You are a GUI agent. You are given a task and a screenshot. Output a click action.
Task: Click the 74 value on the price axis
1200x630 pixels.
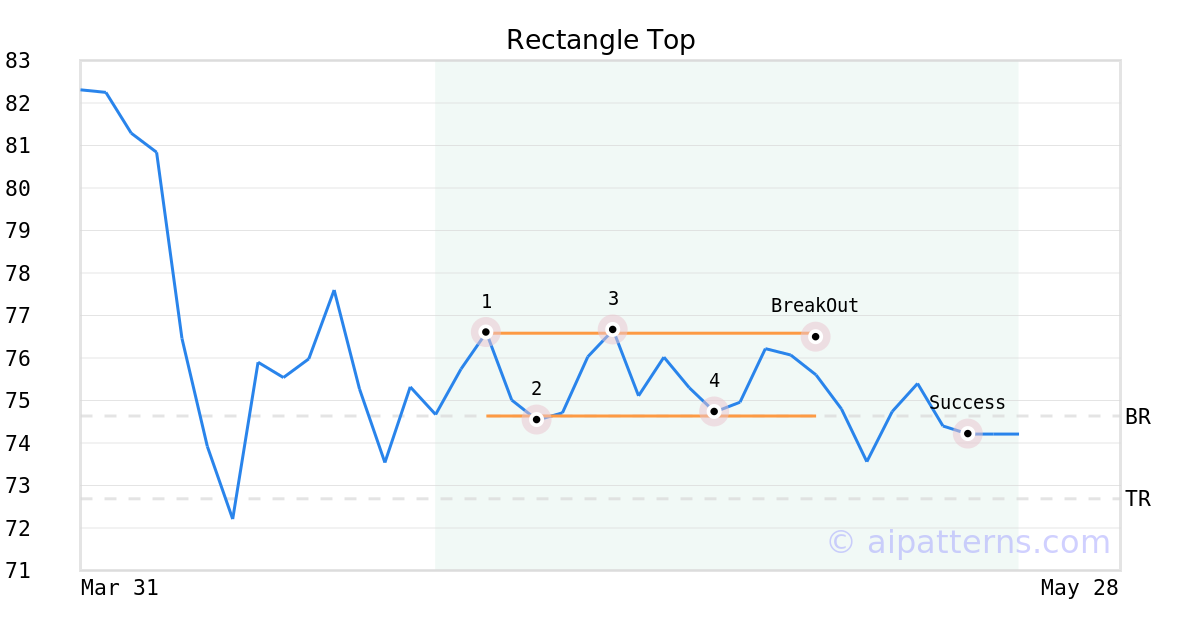point(18,443)
